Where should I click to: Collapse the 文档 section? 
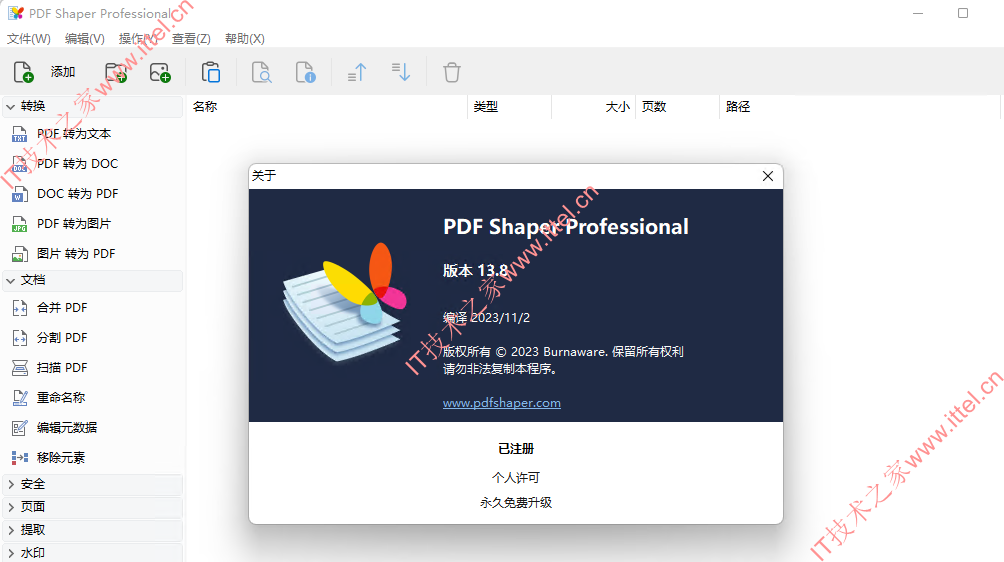93,280
